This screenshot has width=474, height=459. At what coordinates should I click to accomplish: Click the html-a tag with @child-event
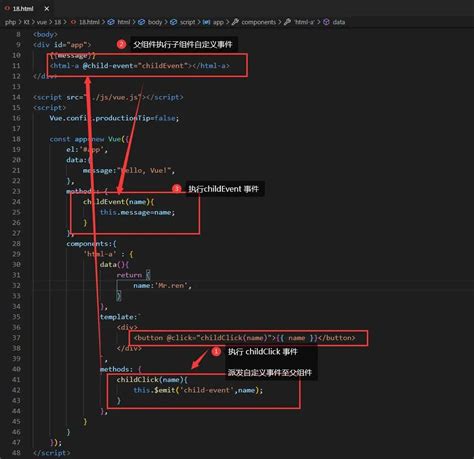[x=140, y=66]
